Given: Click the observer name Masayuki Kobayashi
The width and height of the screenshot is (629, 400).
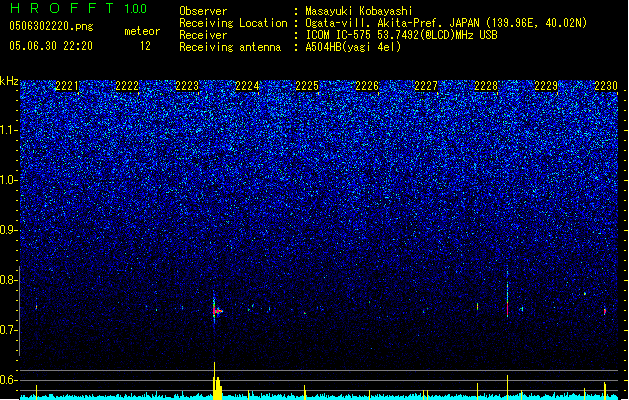Looking at the screenshot, I should coord(359,11).
